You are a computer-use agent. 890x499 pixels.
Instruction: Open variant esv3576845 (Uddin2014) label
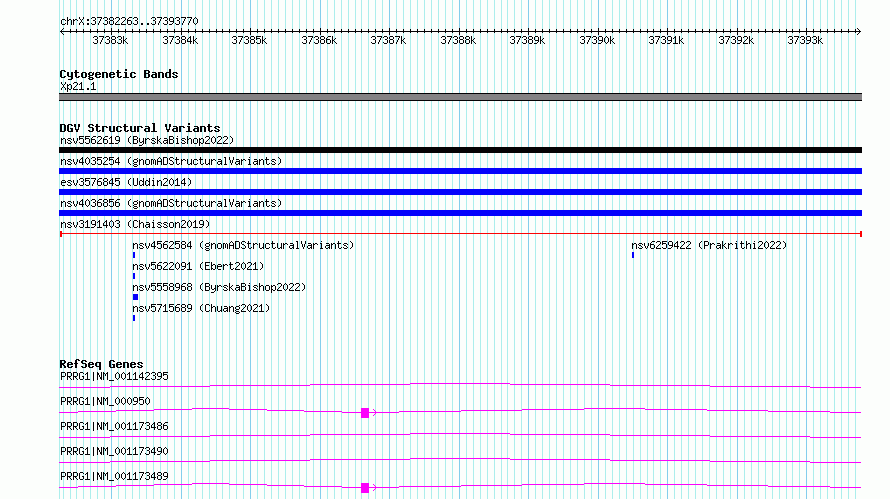(x=126, y=182)
